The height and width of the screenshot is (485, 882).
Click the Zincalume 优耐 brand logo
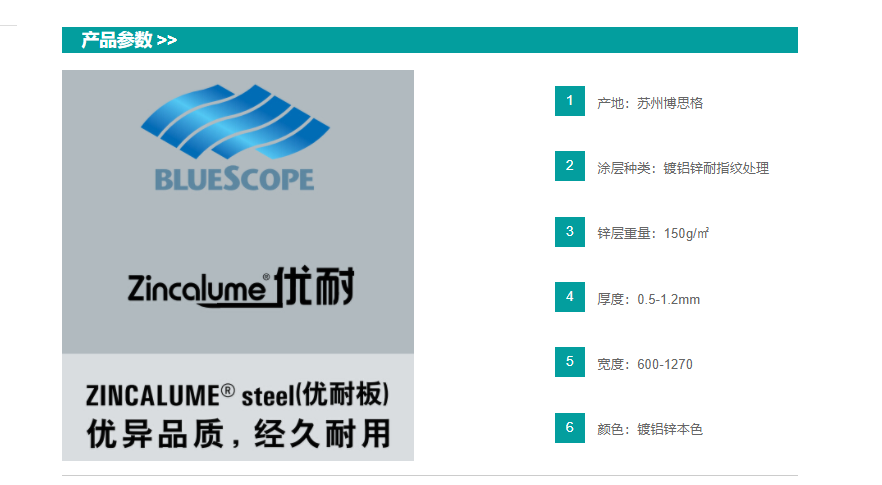(x=241, y=288)
